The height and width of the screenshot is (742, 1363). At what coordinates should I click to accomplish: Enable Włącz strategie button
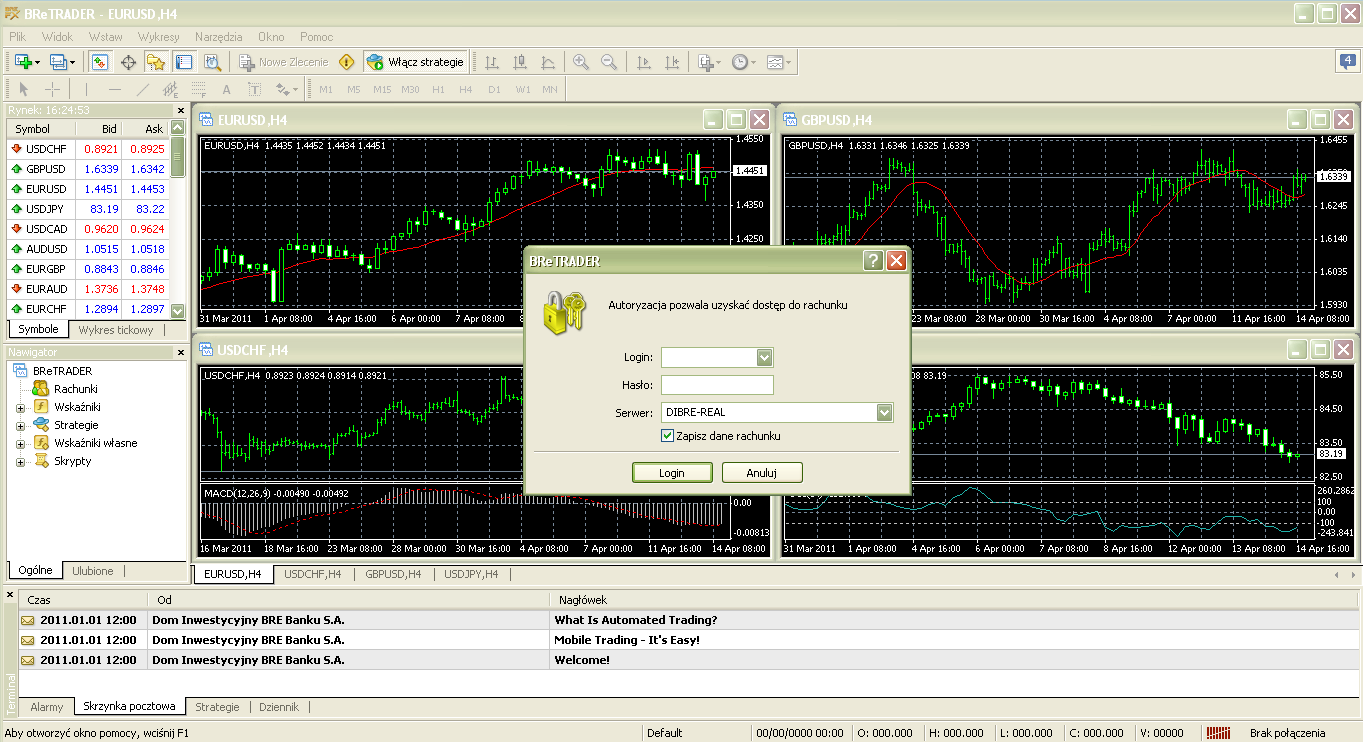pyautogui.click(x=416, y=62)
